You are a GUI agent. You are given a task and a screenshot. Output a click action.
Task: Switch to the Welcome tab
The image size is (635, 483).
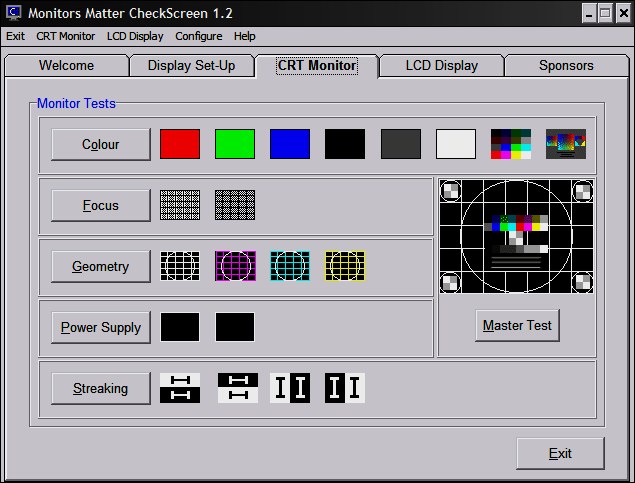pyautogui.click(x=66, y=66)
